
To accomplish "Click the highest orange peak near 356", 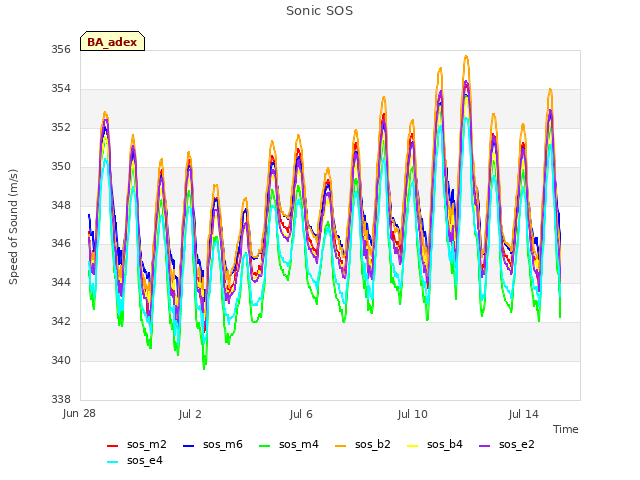I will click(x=466, y=56).
